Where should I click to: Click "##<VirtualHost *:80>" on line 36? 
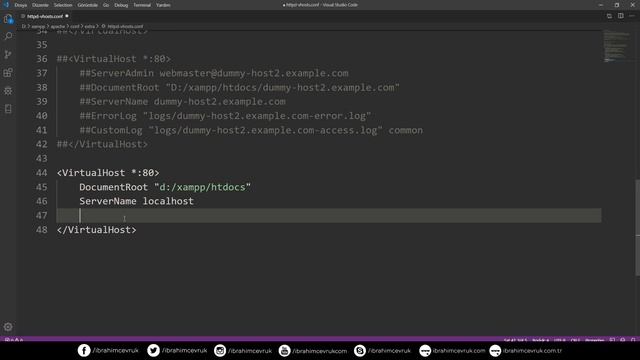click(x=113, y=59)
